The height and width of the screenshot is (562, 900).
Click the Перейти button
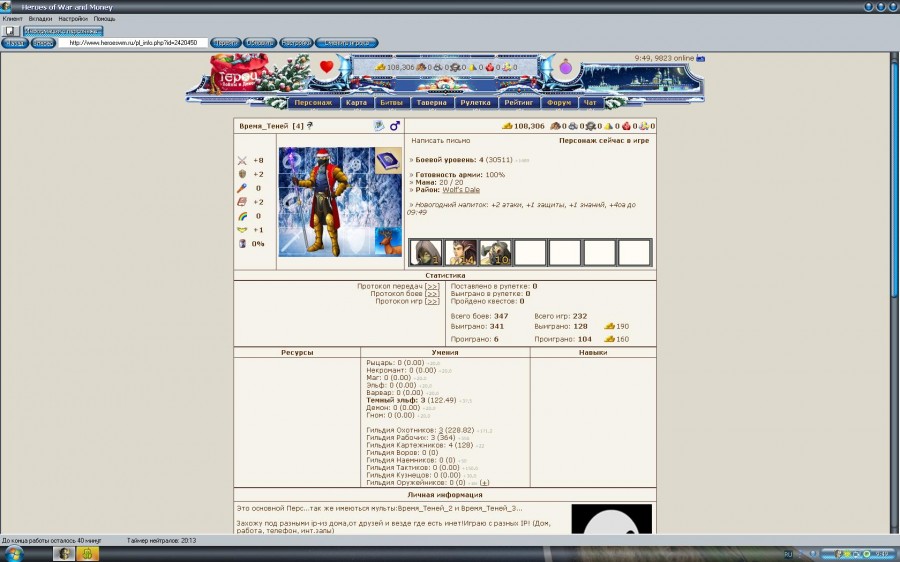tap(225, 43)
